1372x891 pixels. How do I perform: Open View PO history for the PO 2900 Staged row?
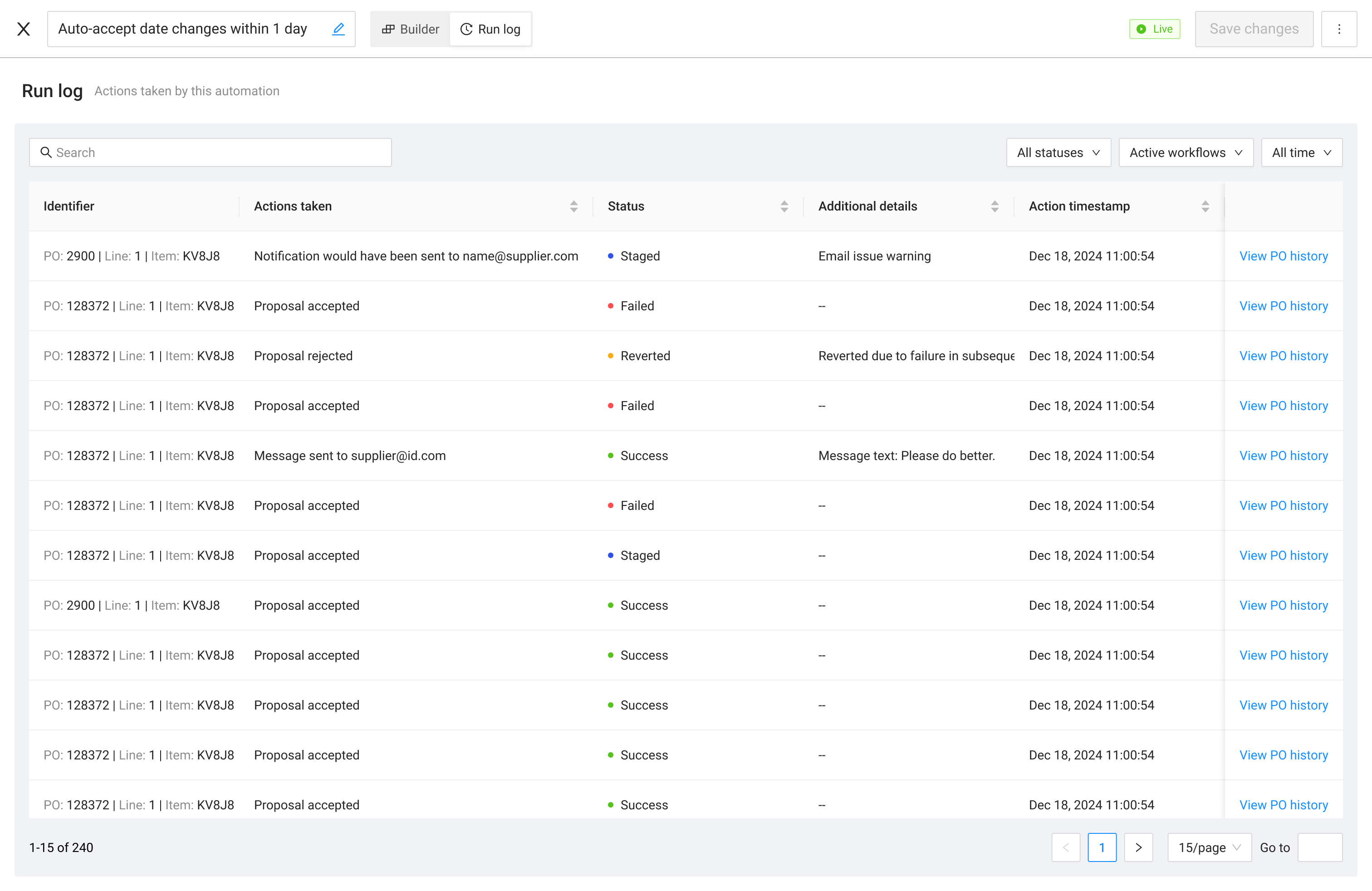(x=1283, y=256)
